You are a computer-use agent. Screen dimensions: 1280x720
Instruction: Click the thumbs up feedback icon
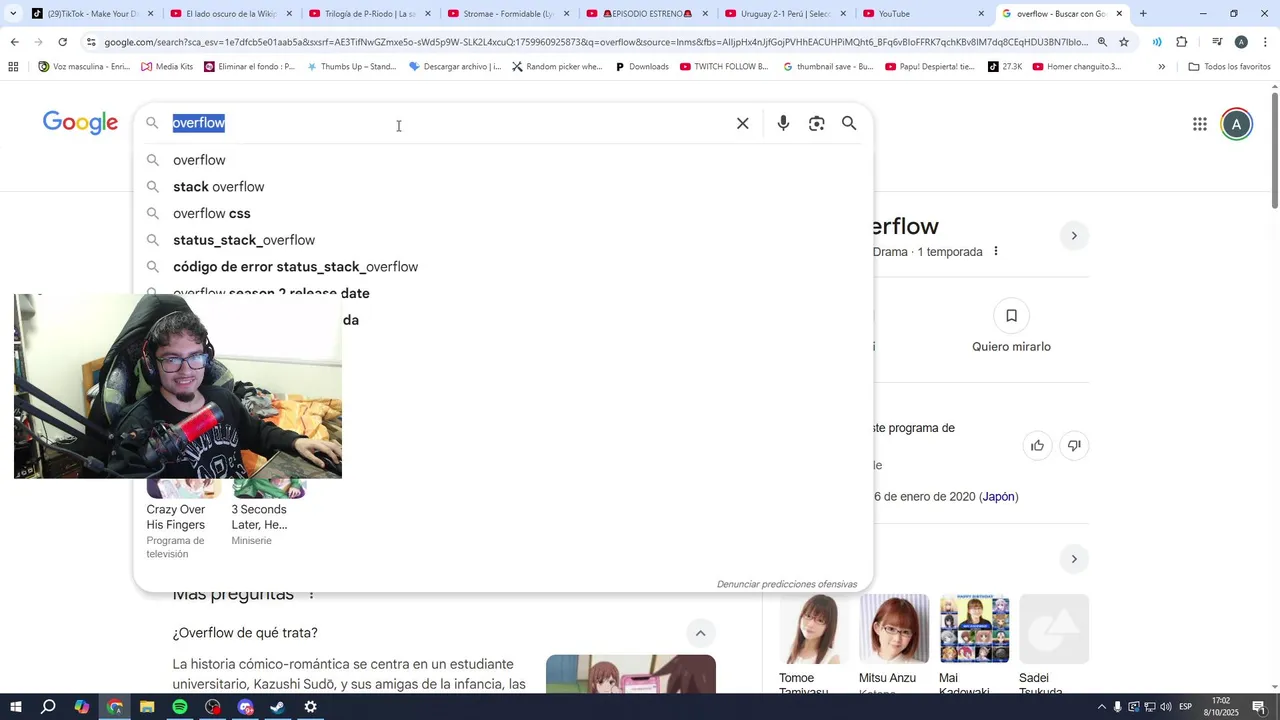1037,445
